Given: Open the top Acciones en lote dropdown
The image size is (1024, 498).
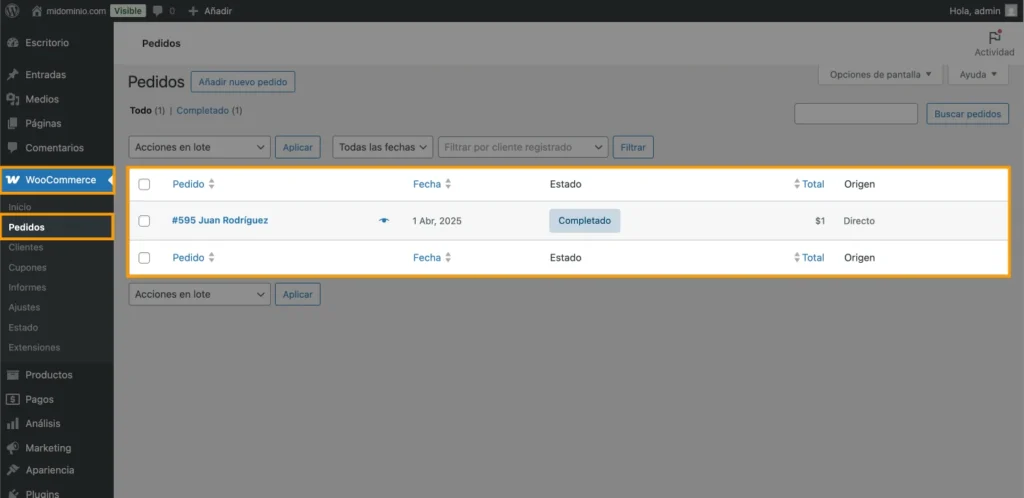Looking at the screenshot, I should pos(200,148).
